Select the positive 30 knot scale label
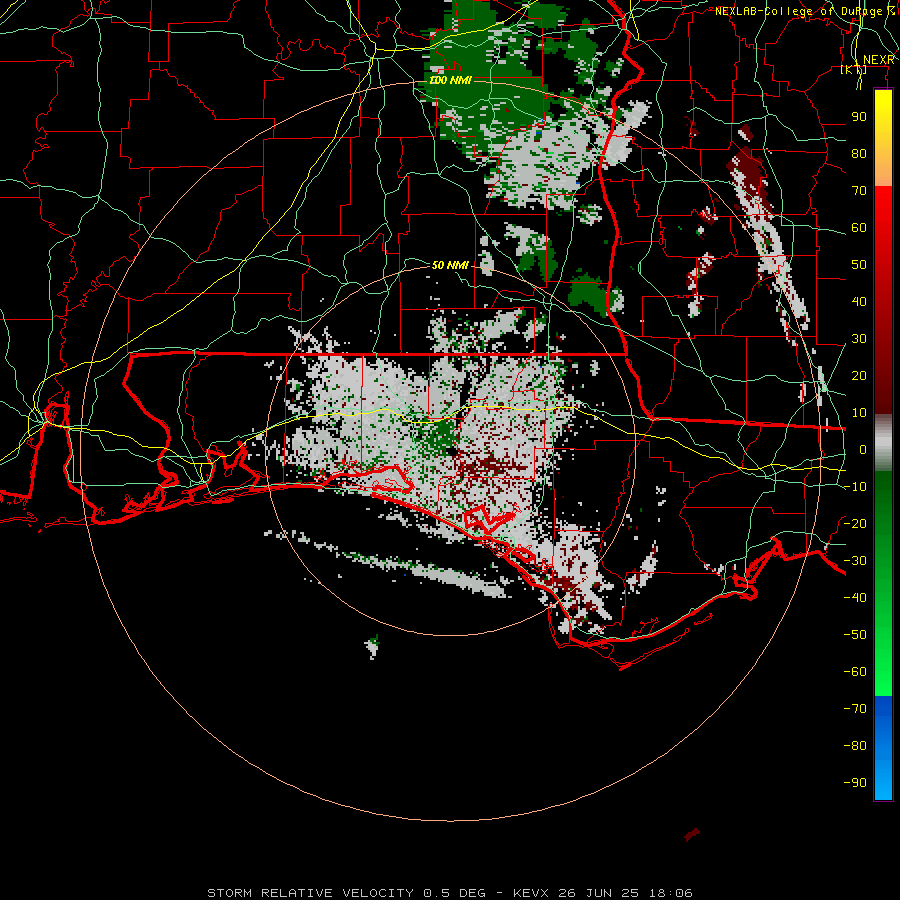 [x=859, y=339]
